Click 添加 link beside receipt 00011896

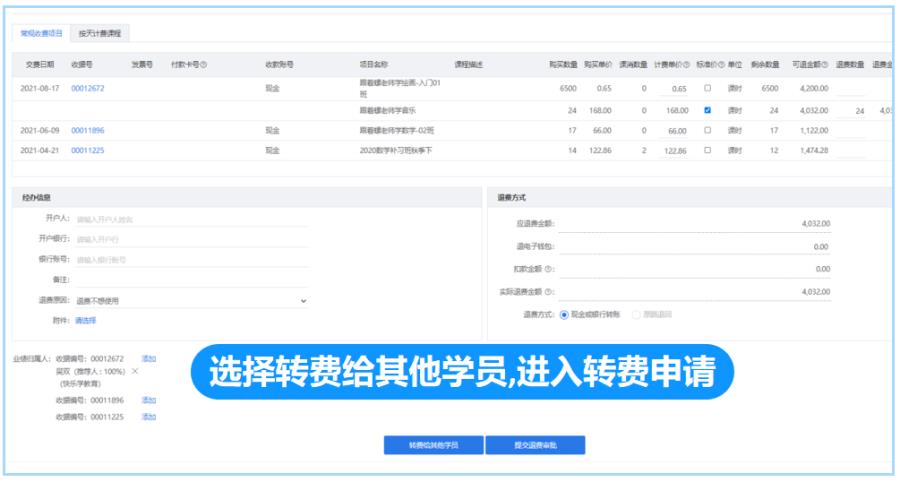pyautogui.click(x=149, y=400)
